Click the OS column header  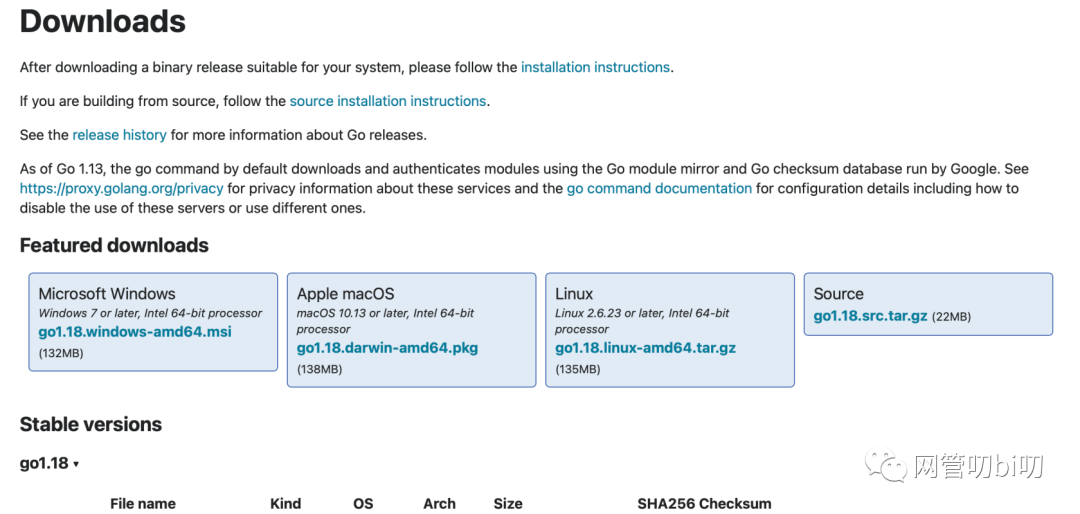[363, 504]
